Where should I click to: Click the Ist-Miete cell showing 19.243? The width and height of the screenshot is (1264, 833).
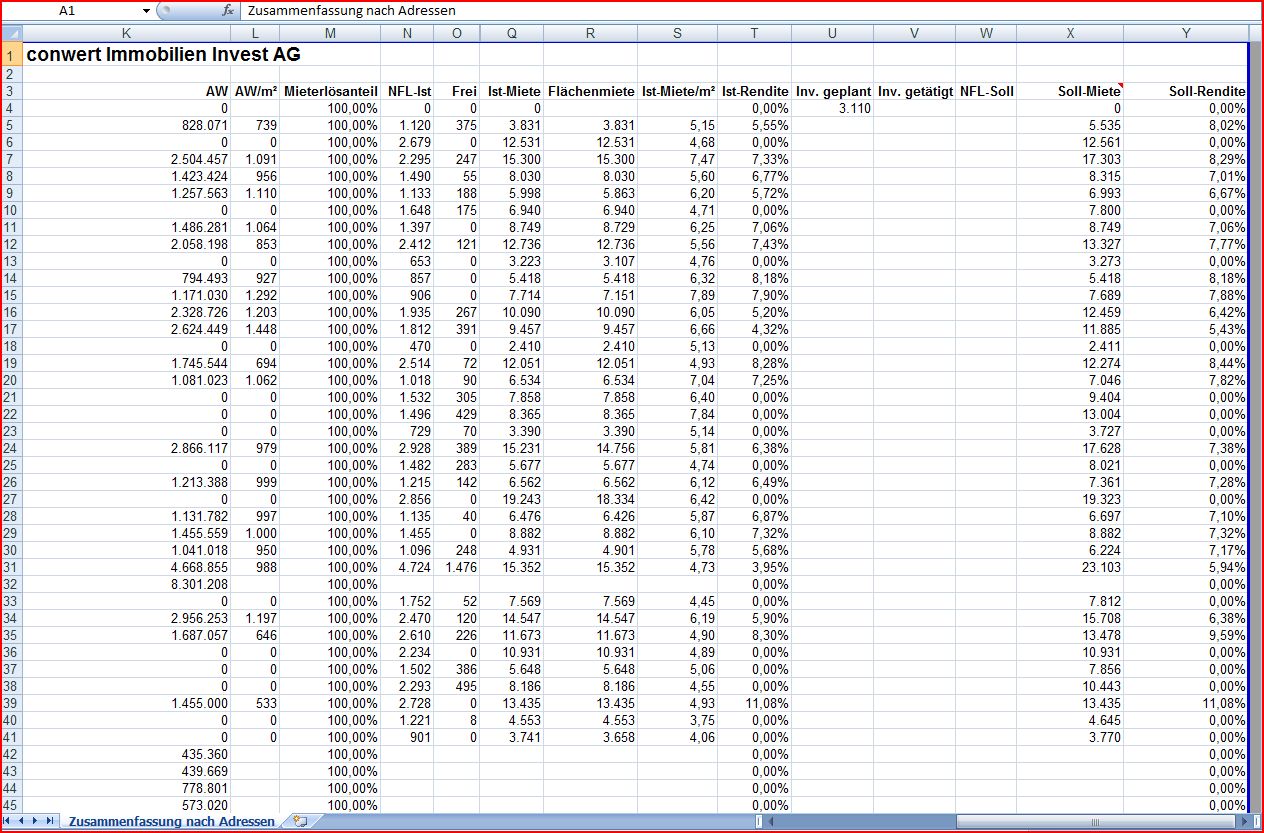pos(512,499)
